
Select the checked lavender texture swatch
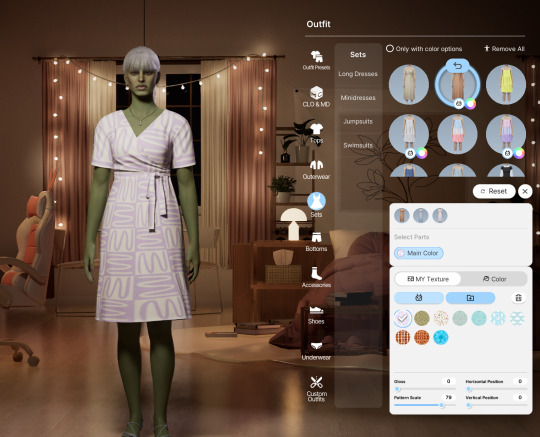pos(403,319)
